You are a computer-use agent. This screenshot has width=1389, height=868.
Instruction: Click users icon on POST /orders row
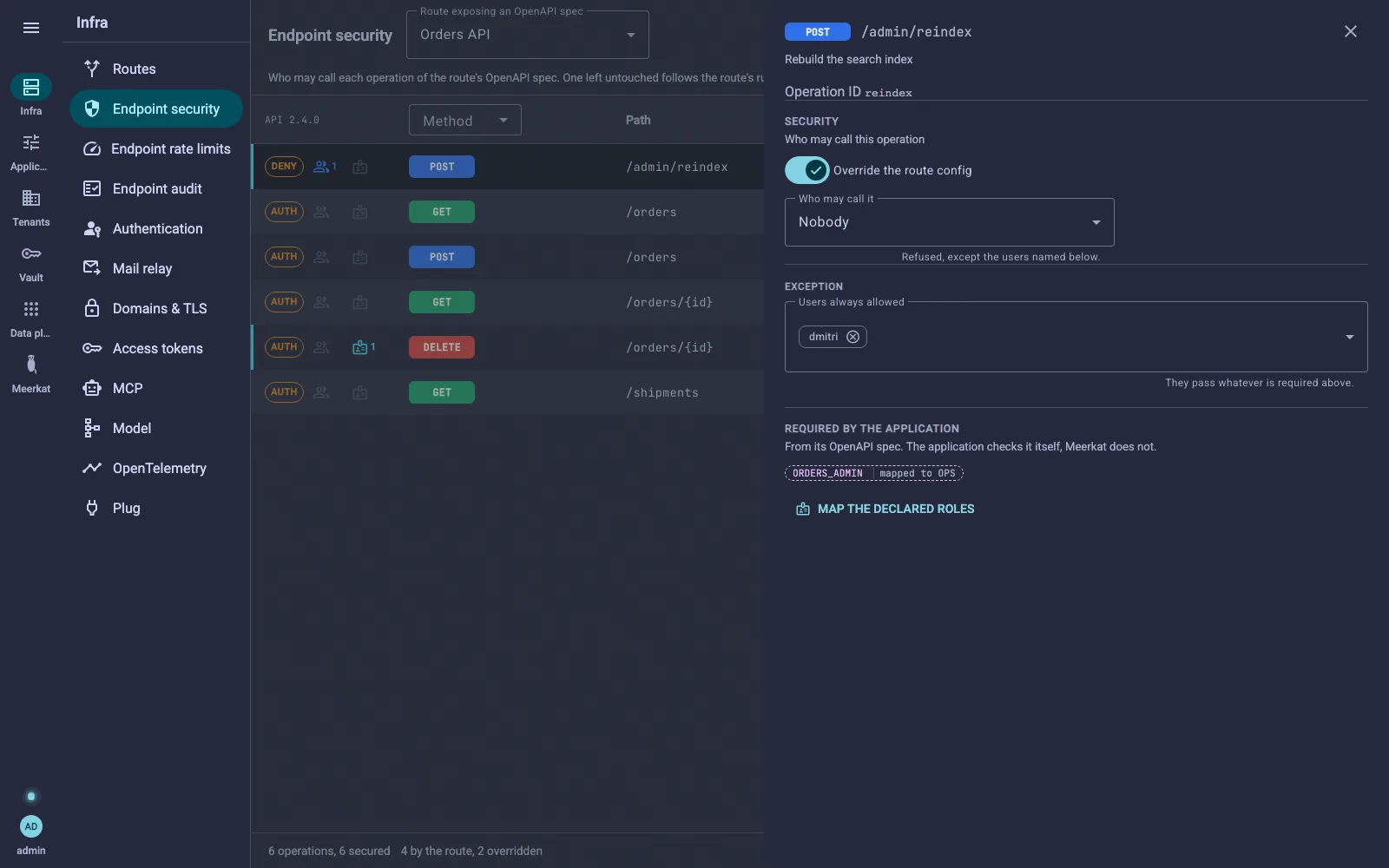tap(321, 257)
